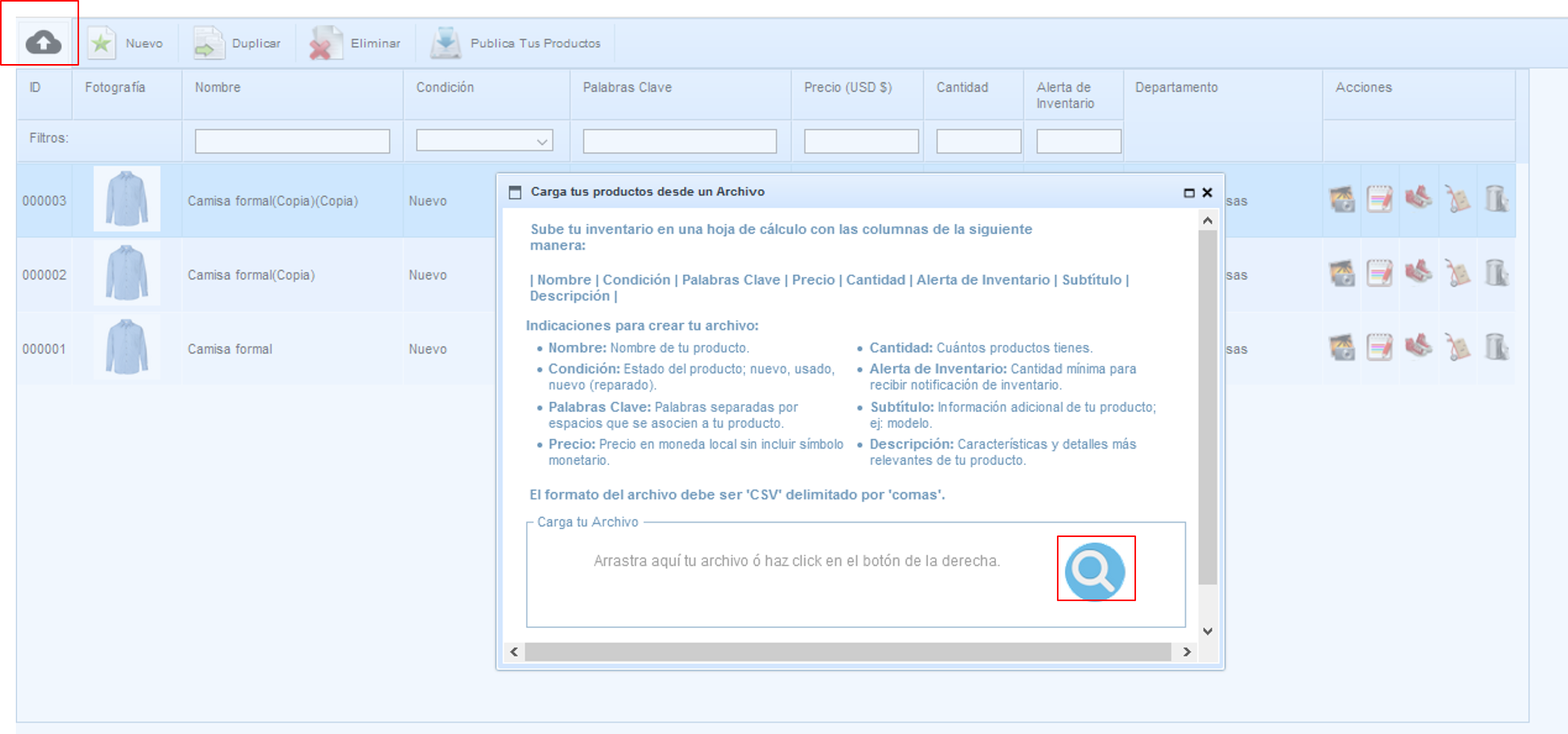Click Publica Tus Productos button
The image size is (1568, 734).
pyautogui.click(x=517, y=44)
